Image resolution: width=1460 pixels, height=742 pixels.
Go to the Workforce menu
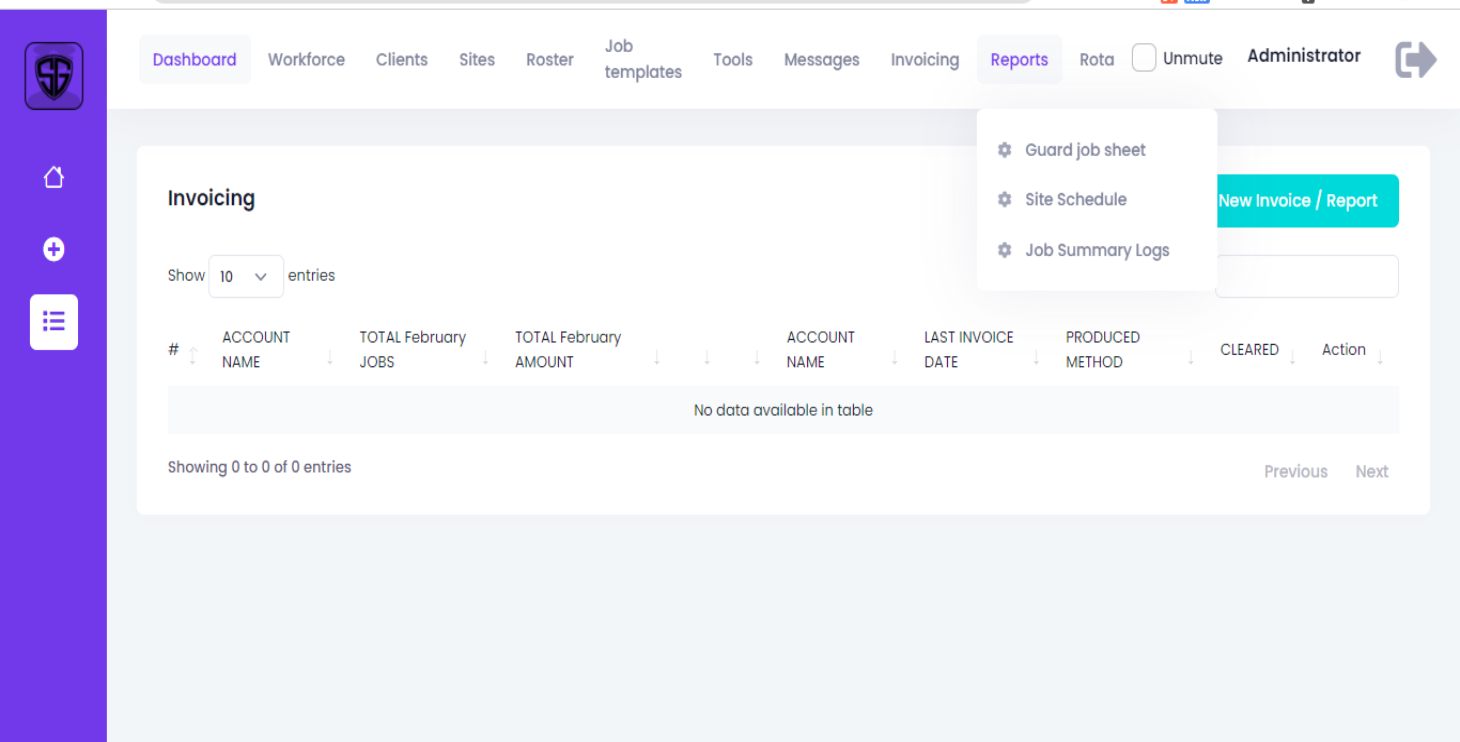[306, 60]
